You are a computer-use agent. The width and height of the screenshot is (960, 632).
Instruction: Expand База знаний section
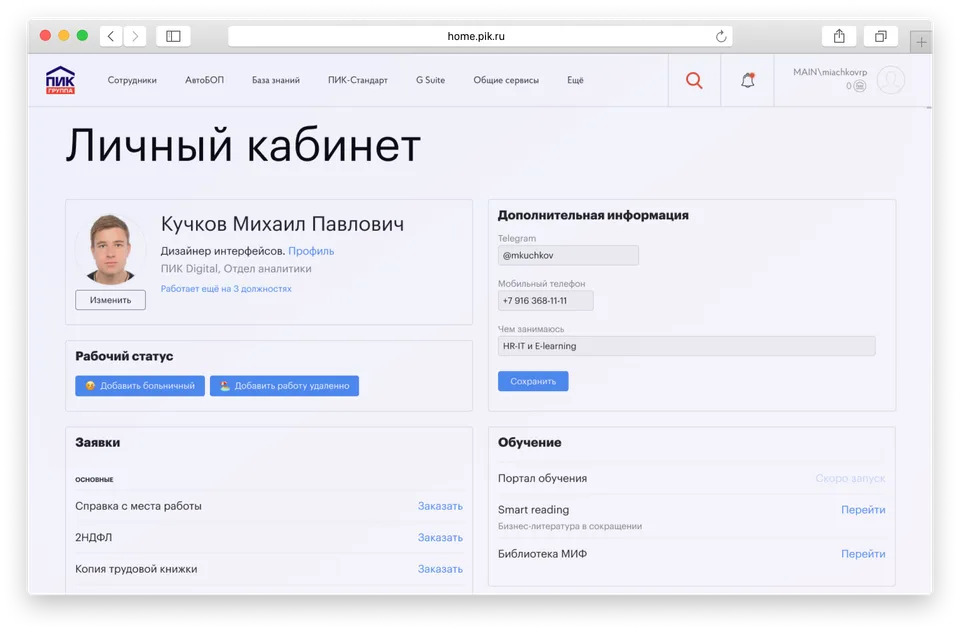(x=276, y=80)
